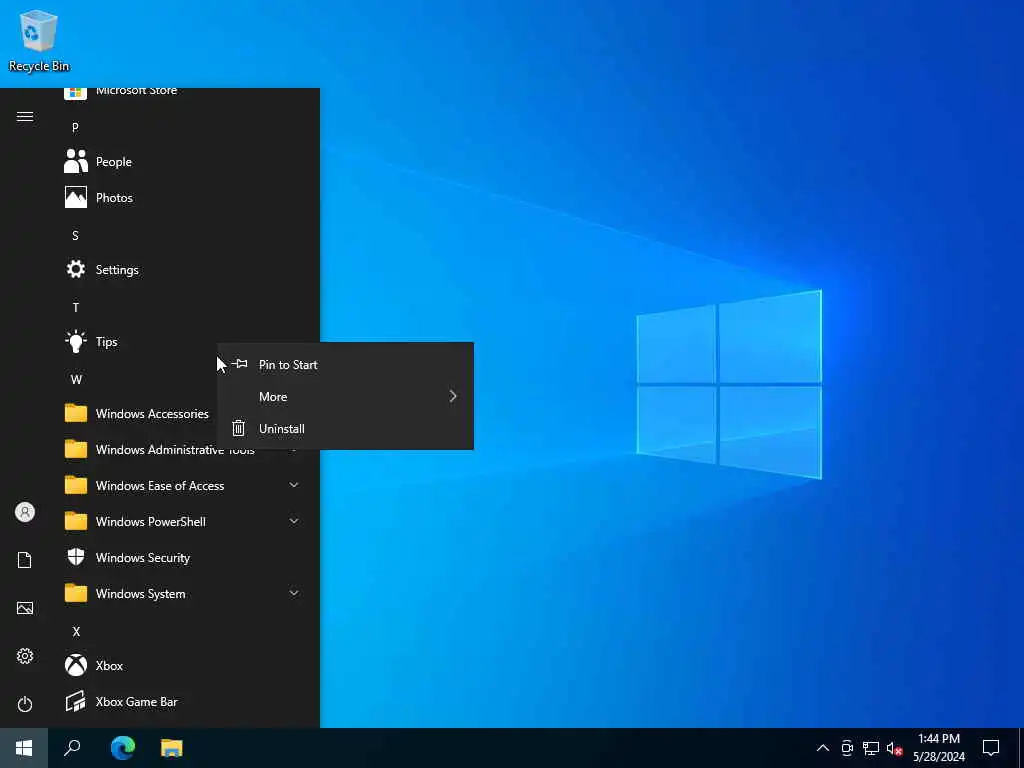Launch the Xbox app
The width and height of the screenshot is (1024, 768).
pos(183,665)
